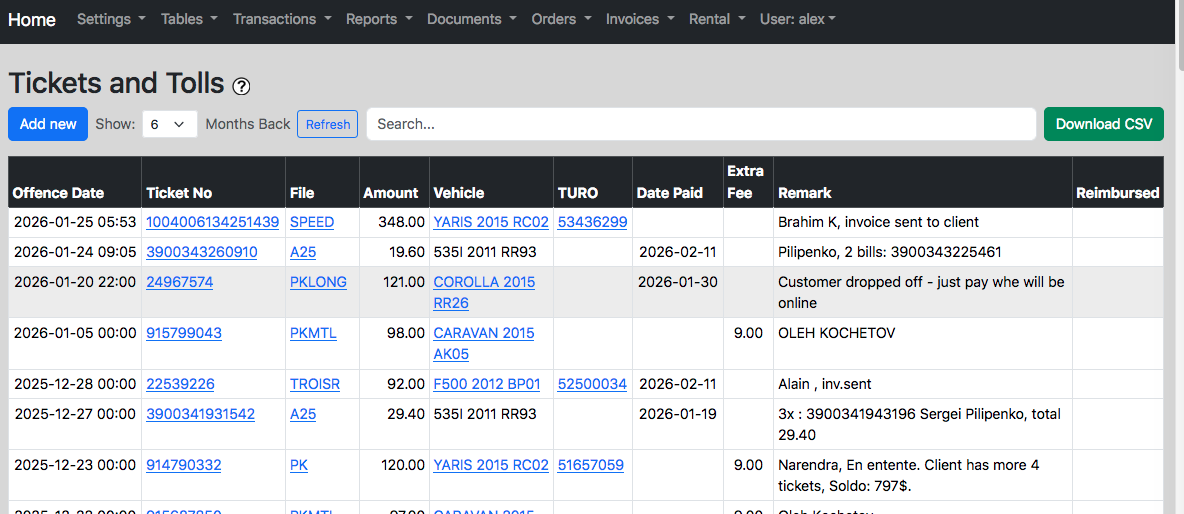This screenshot has width=1184, height=514.
Task: Open the Transactions menu
Action: pos(281,19)
